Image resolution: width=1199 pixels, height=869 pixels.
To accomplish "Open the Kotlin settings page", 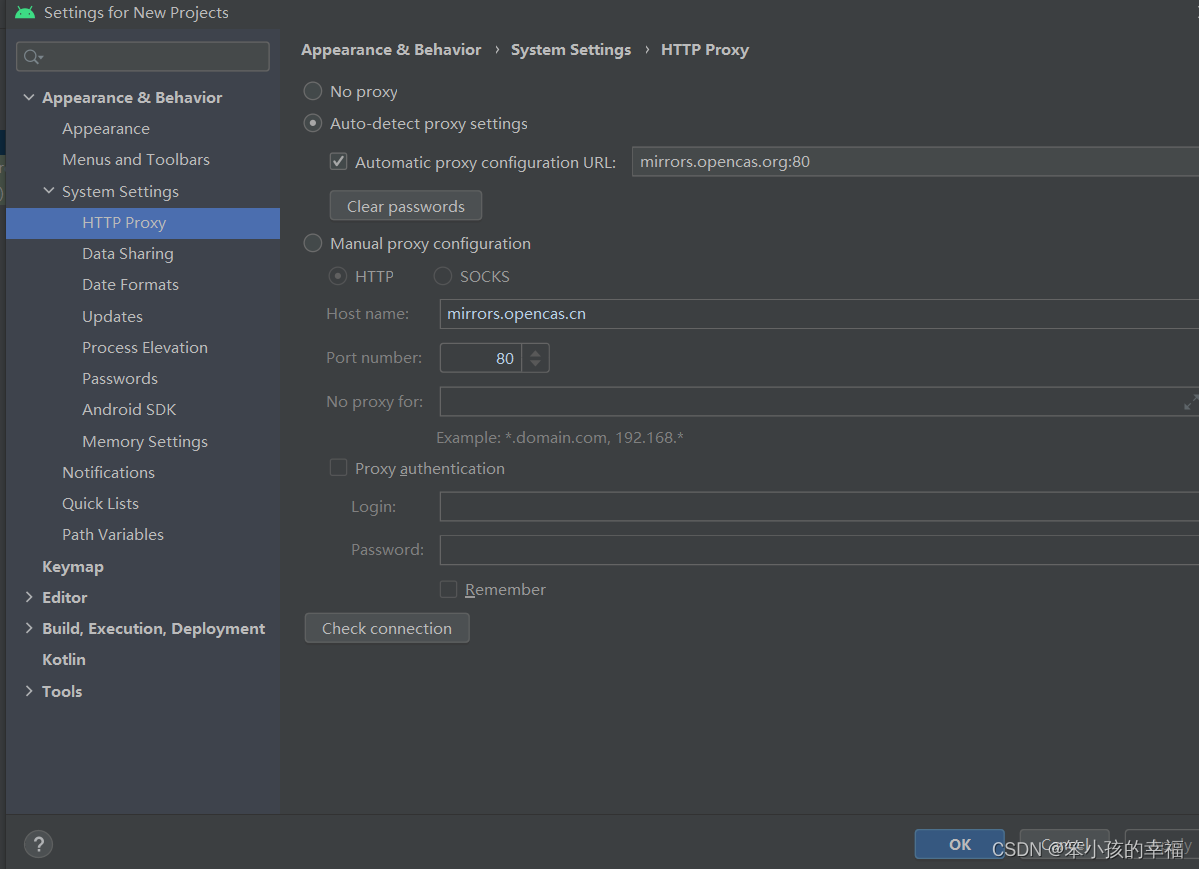I will click(x=63, y=659).
